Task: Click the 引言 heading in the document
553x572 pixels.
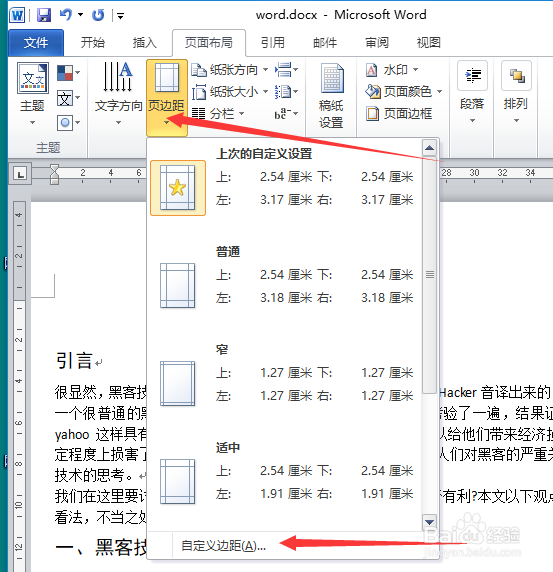Action: pos(74,360)
